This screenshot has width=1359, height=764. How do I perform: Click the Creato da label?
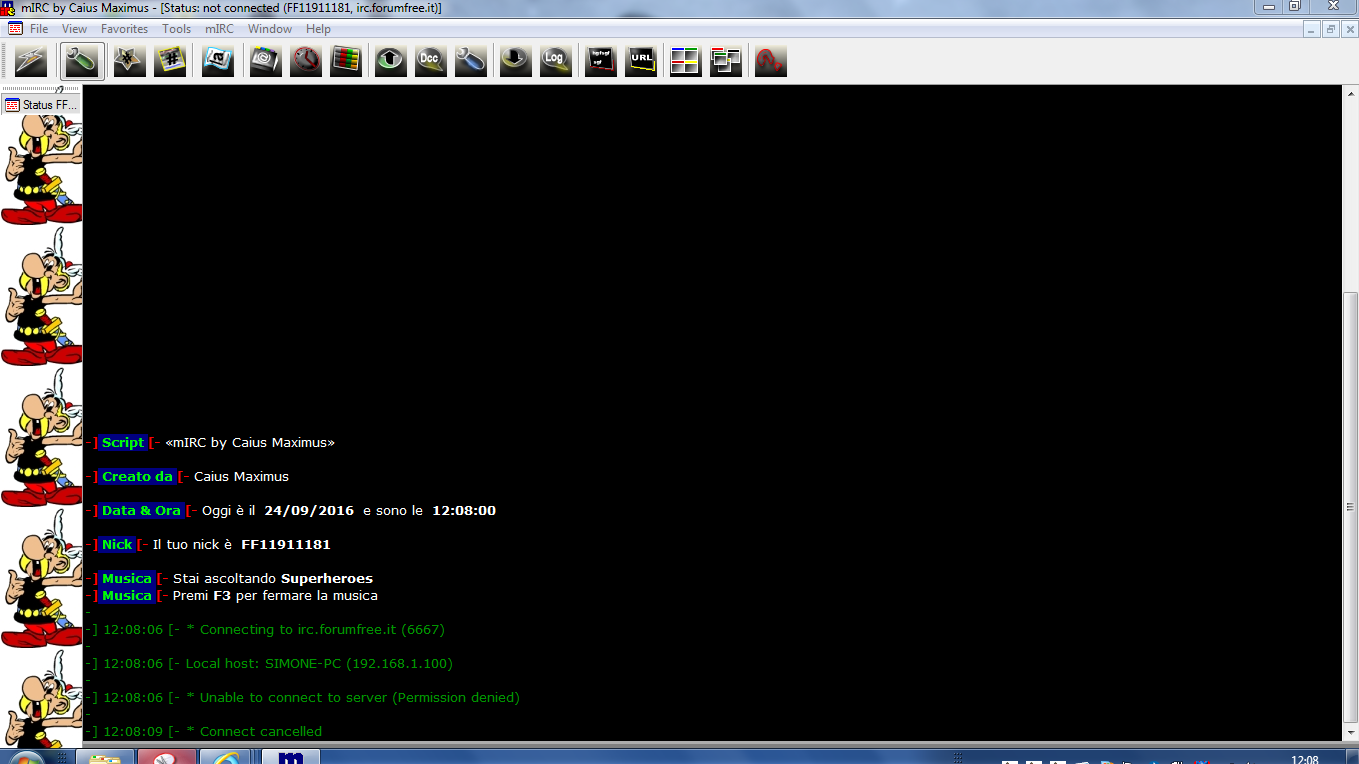[137, 476]
